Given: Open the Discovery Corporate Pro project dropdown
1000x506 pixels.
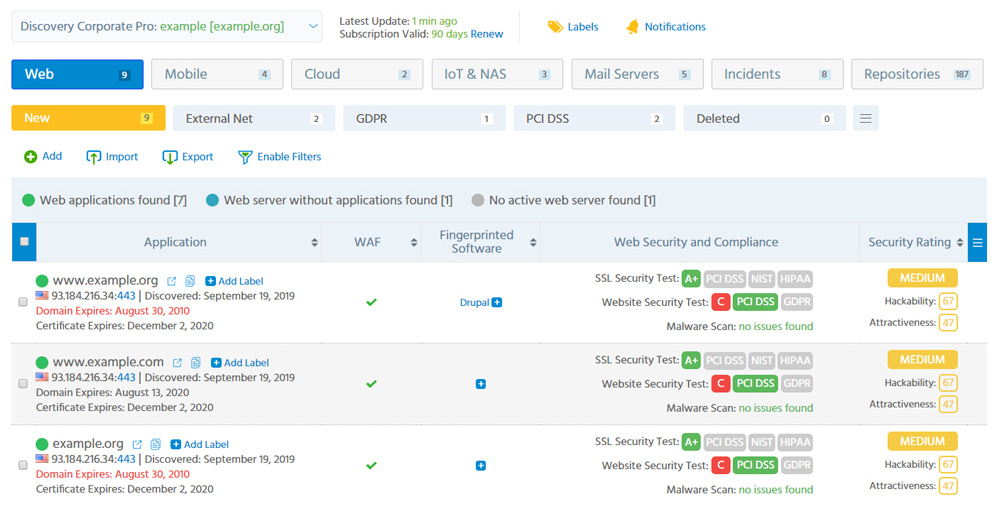Looking at the screenshot, I should [167, 27].
